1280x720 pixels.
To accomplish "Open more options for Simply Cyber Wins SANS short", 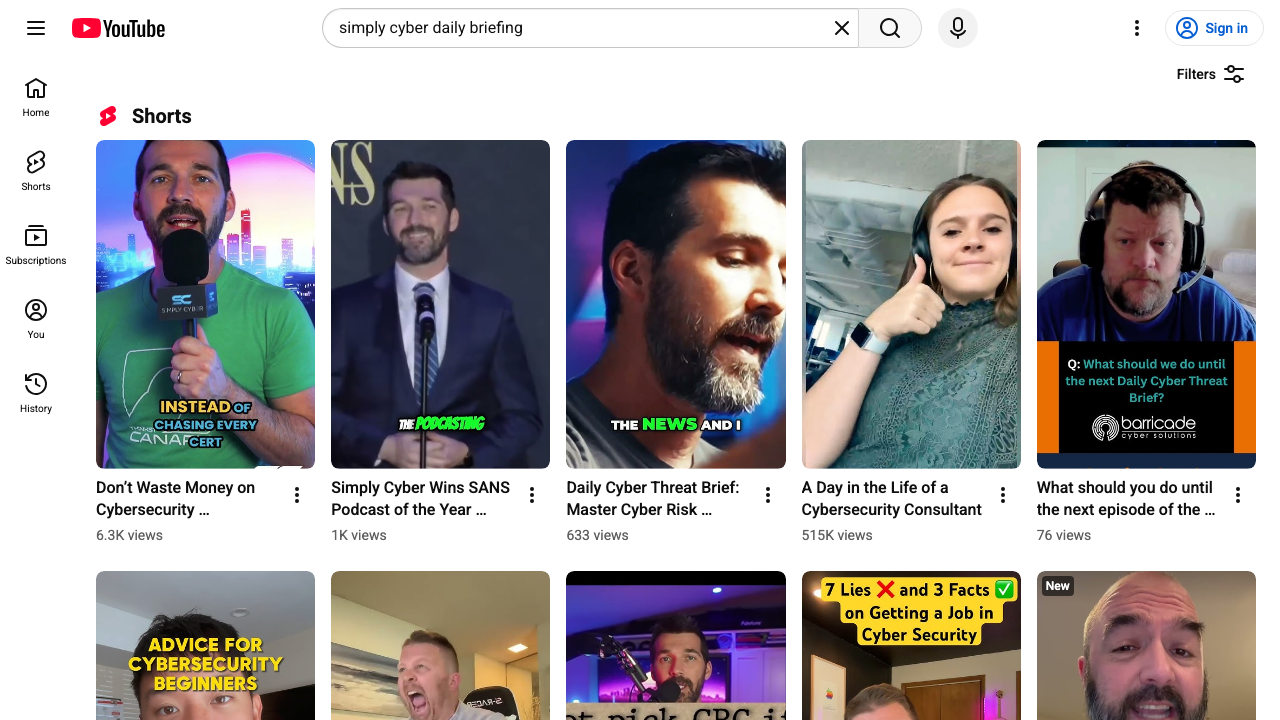I will [x=532, y=495].
